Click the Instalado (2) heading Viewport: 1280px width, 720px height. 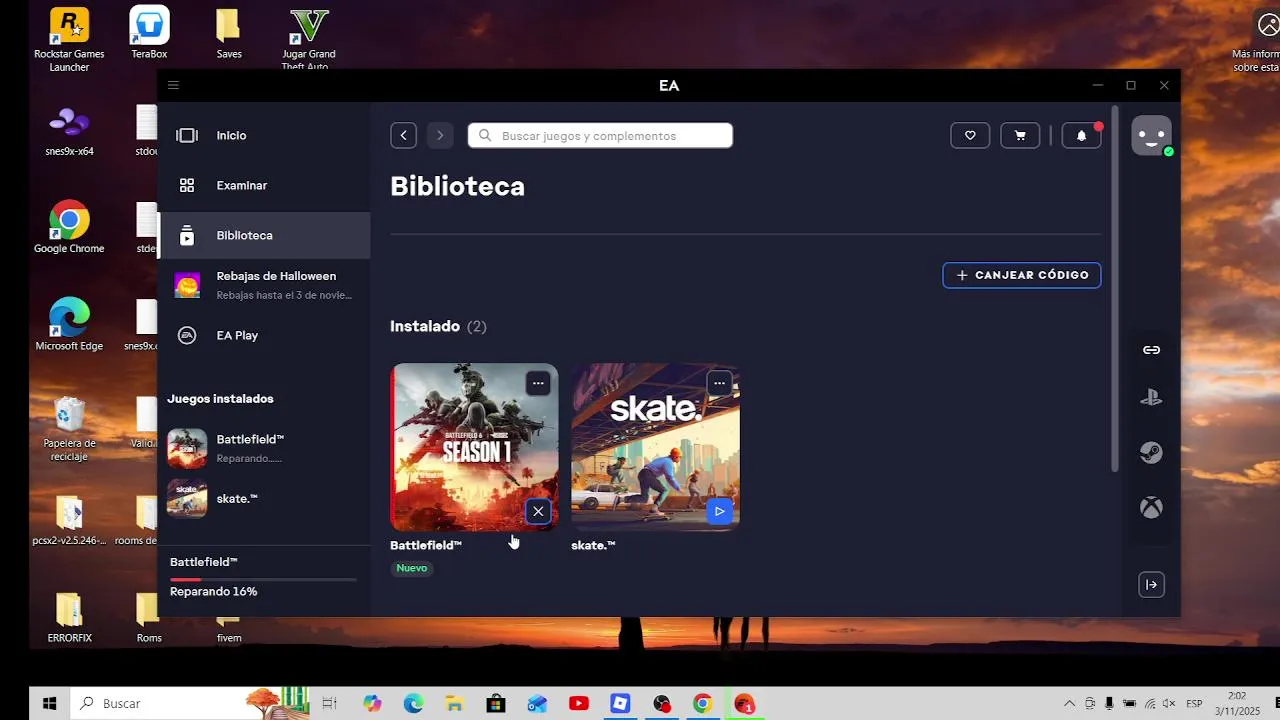click(438, 326)
